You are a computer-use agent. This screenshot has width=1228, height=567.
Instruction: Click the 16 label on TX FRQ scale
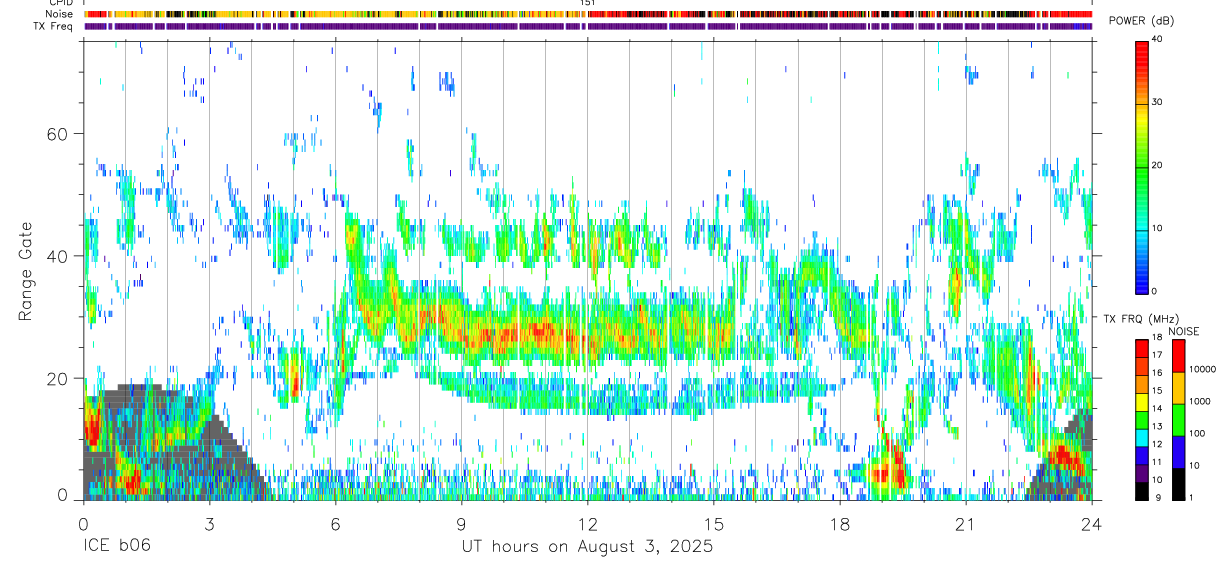pyautogui.click(x=1158, y=372)
